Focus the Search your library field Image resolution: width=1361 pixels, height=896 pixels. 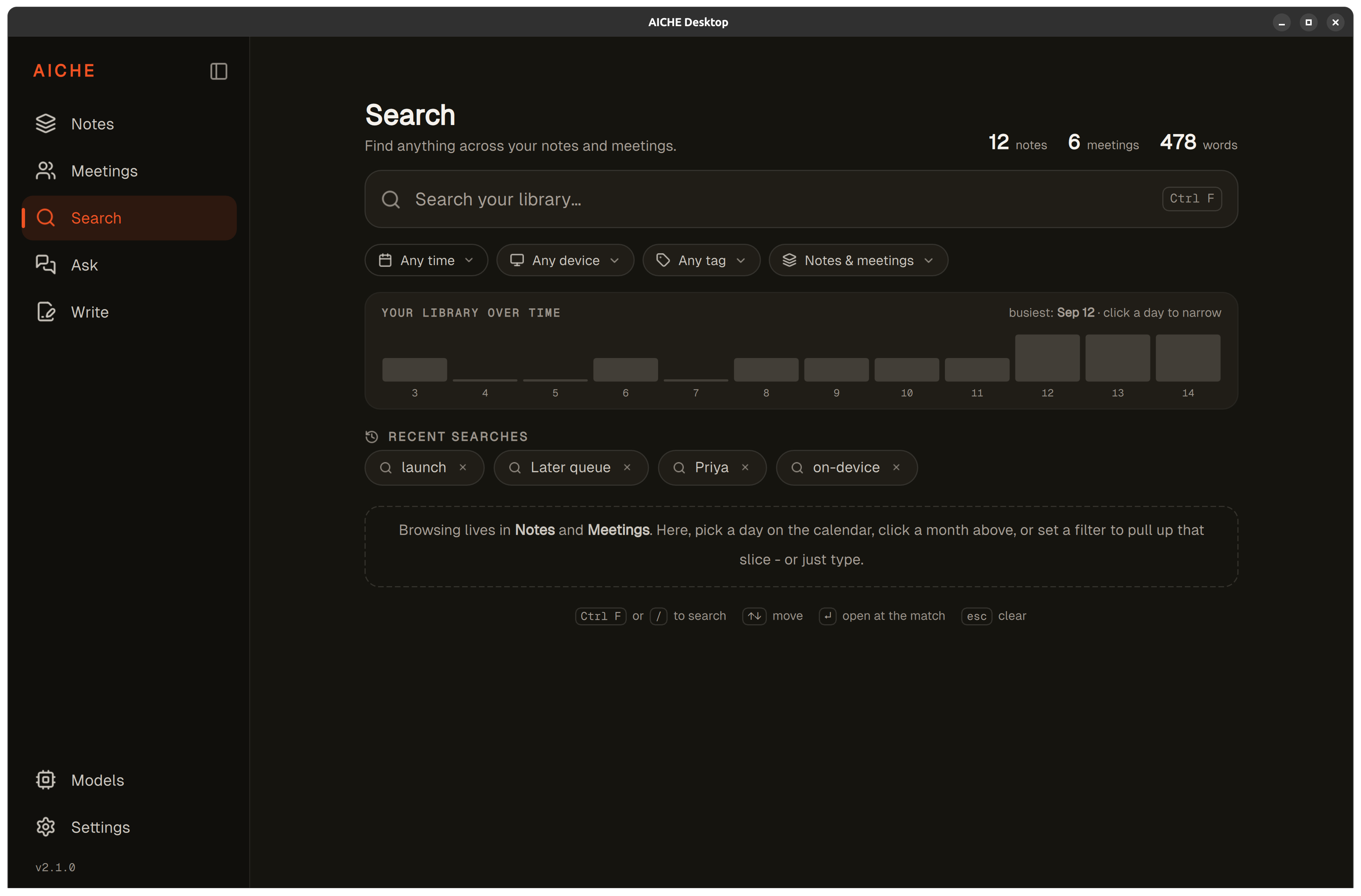click(x=801, y=199)
